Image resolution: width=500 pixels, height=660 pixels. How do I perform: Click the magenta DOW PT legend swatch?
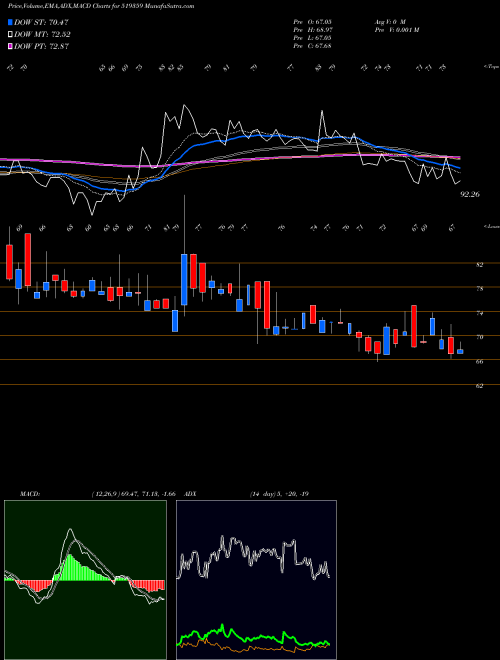tap(11, 46)
